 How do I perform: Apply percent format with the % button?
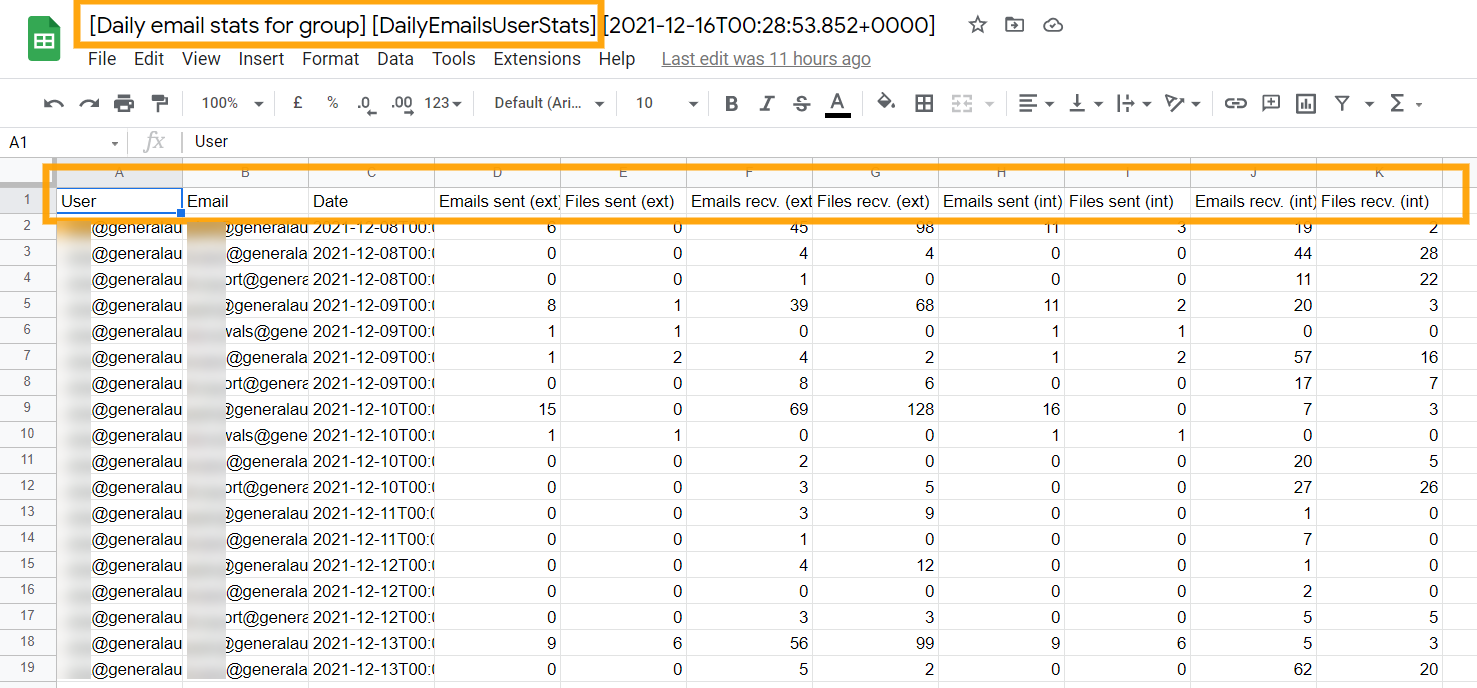pyautogui.click(x=332, y=103)
